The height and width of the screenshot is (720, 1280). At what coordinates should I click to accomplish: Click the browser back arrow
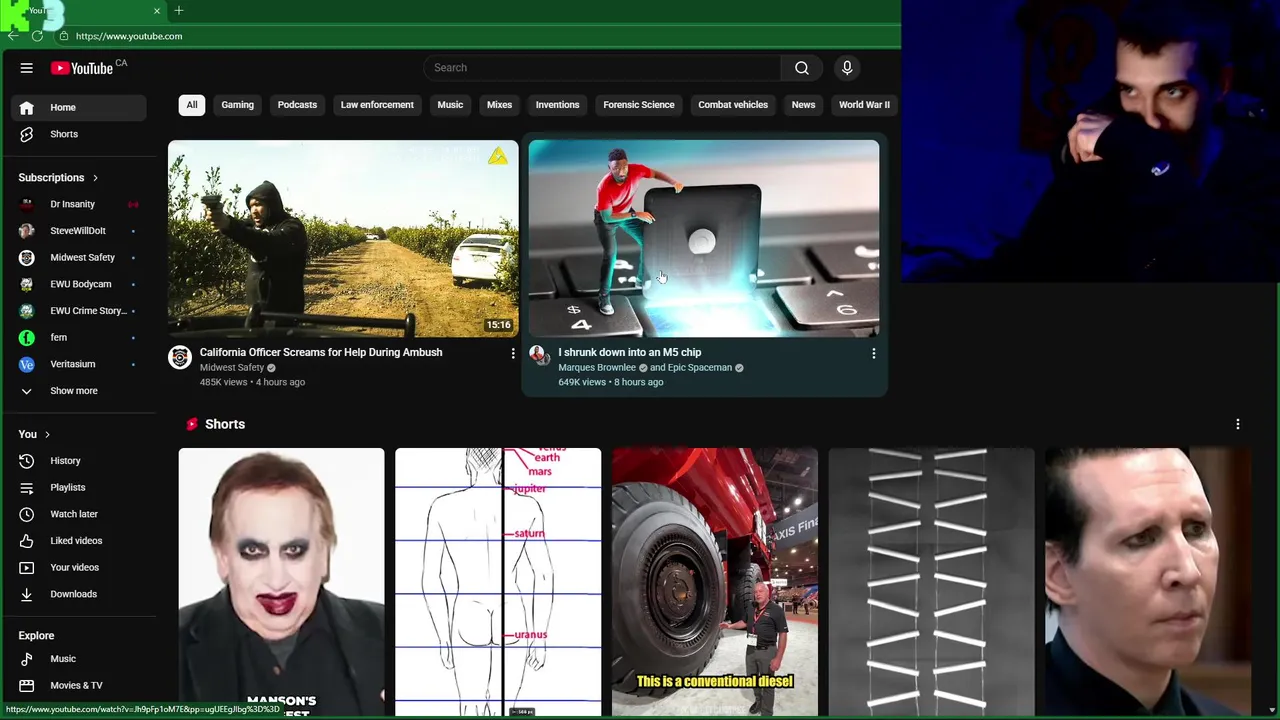click(13, 36)
